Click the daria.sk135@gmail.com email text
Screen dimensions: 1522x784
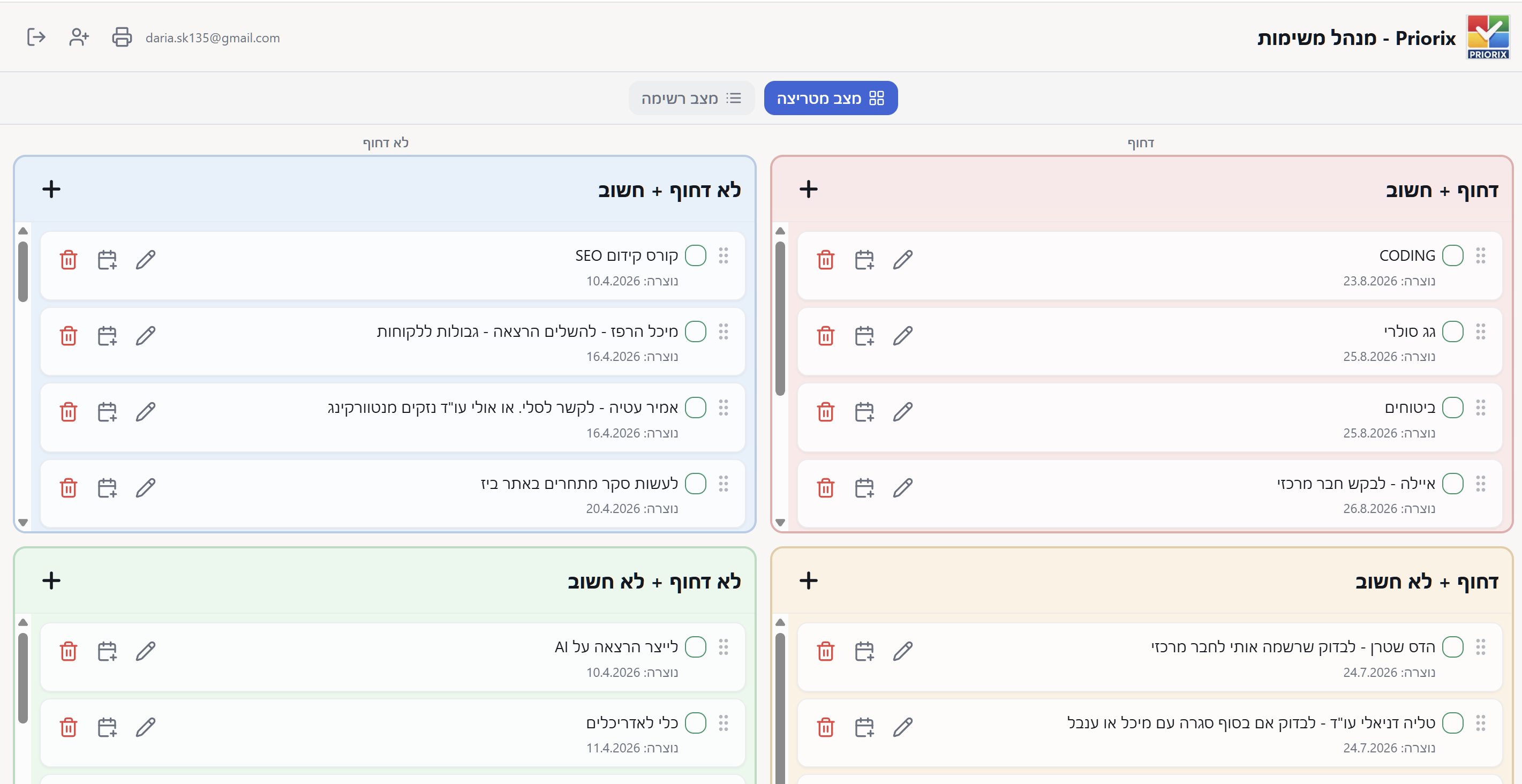pyautogui.click(x=213, y=38)
